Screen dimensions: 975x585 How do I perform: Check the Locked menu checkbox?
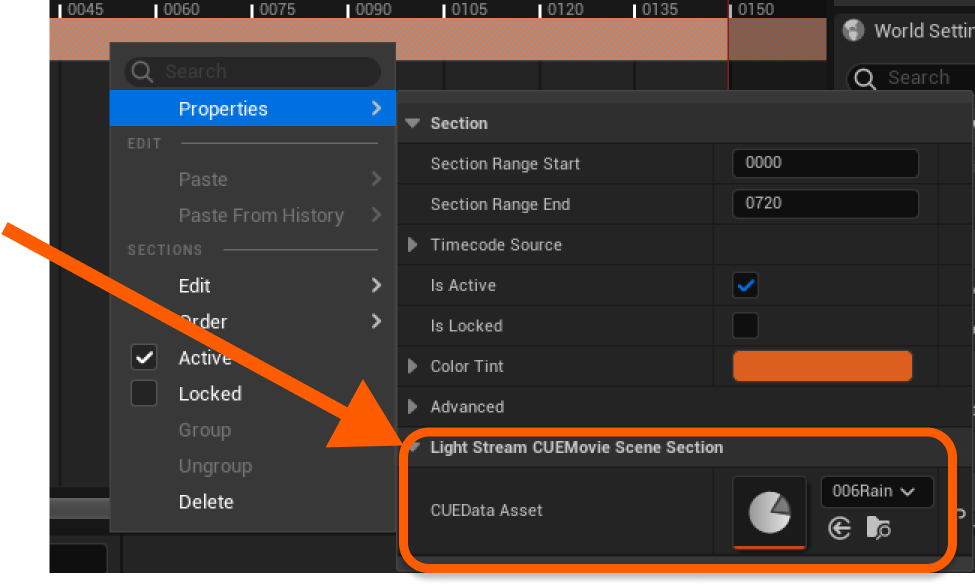point(144,394)
